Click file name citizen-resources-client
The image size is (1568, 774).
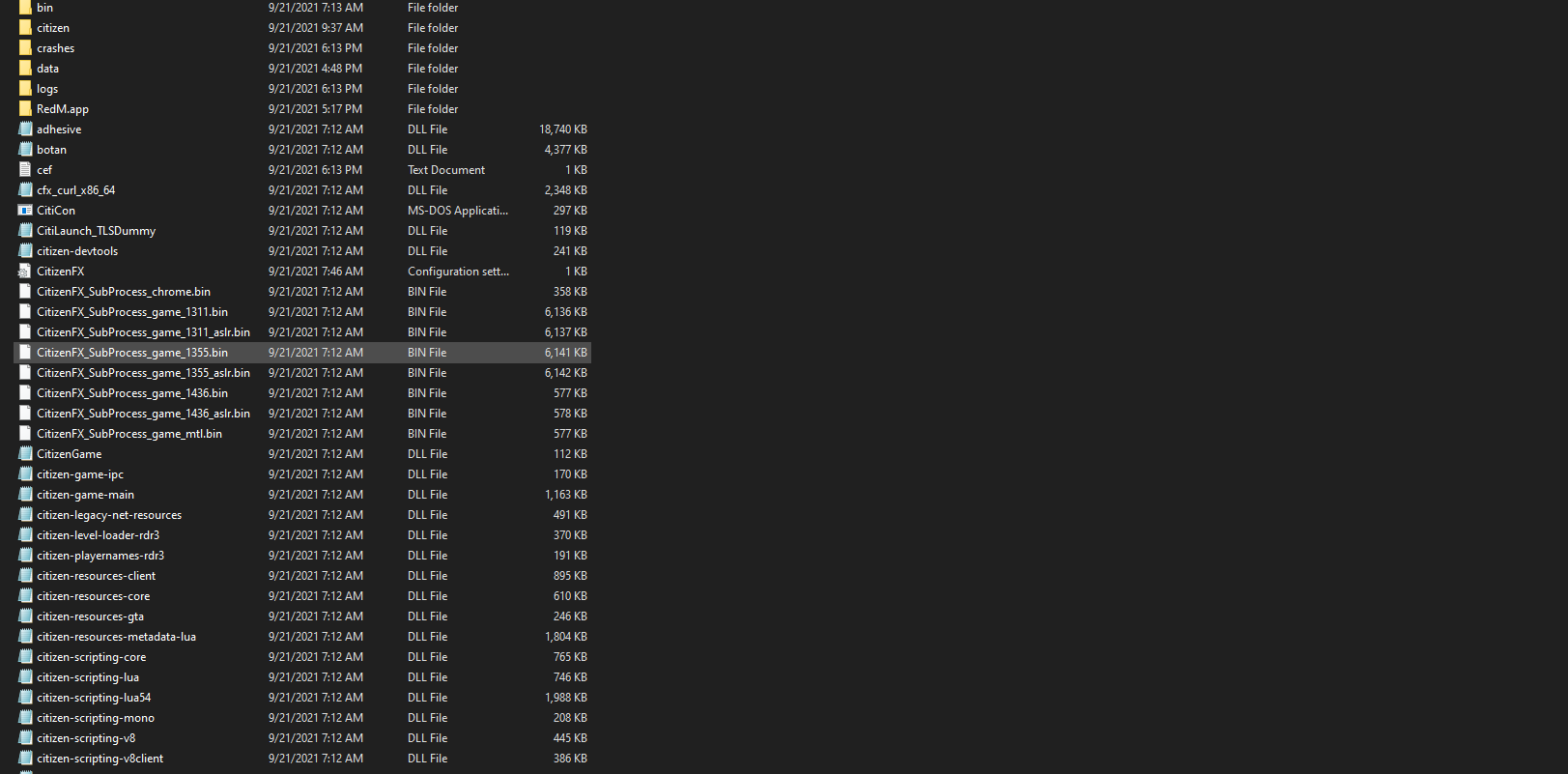pyautogui.click(x=96, y=575)
